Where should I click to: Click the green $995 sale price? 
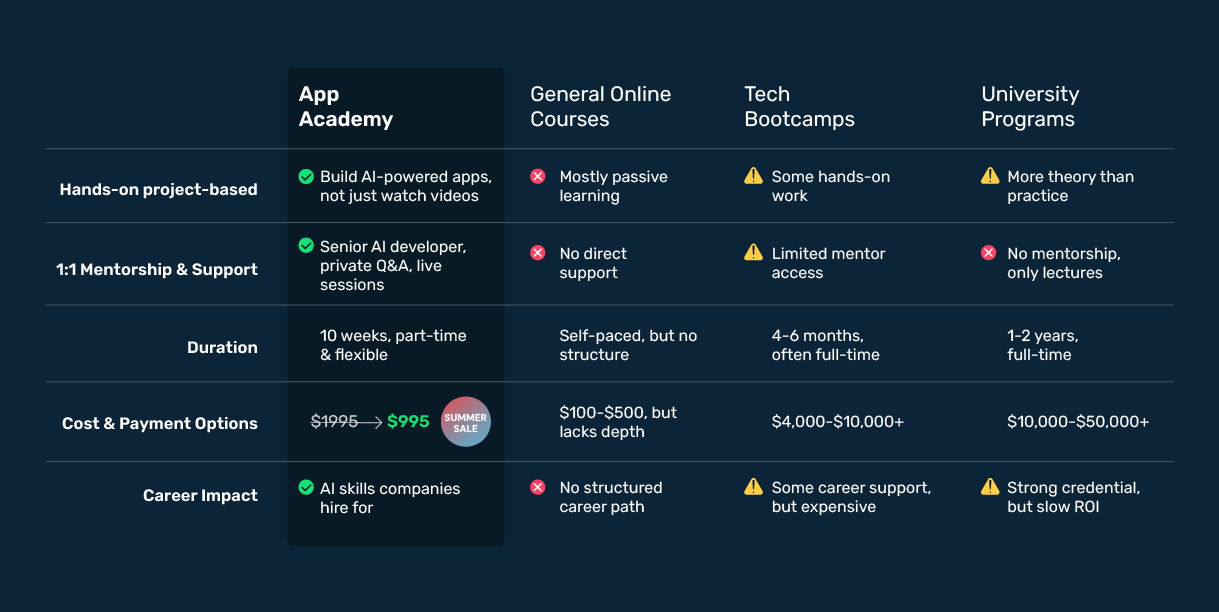click(x=408, y=422)
